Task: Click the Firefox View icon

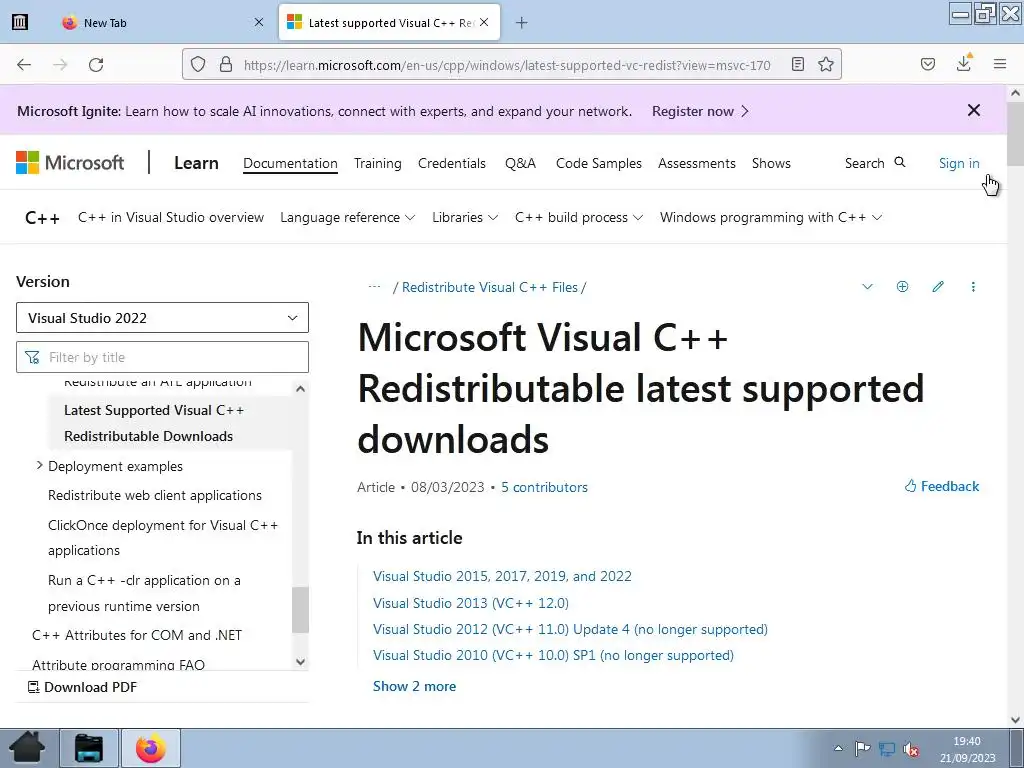Action: pos(20,22)
